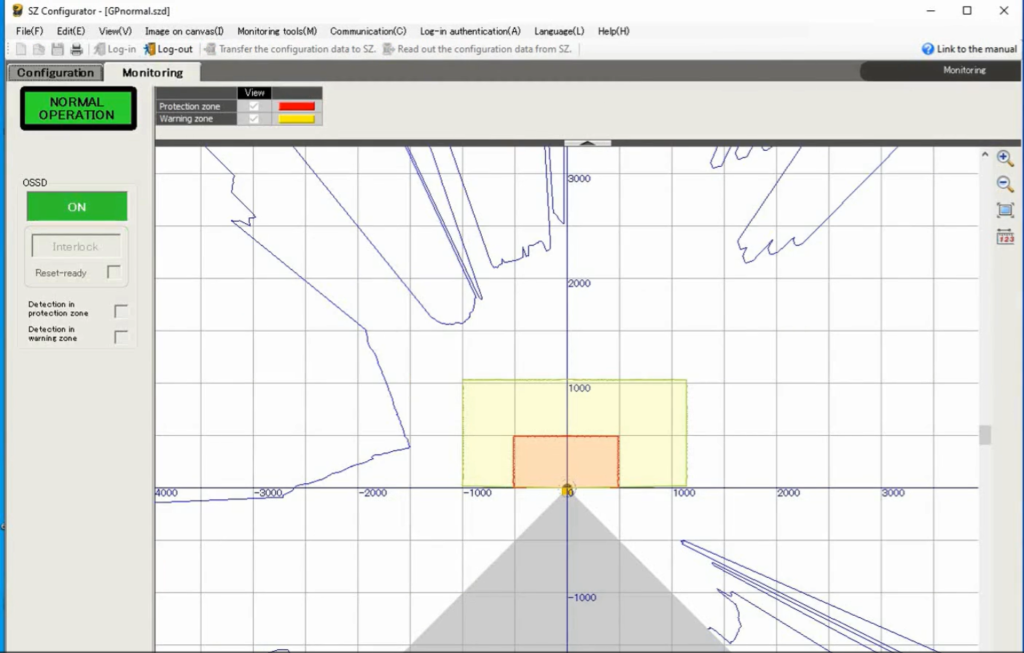Click the zoom out magnifier icon
Image resolution: width=1024 pixels, height=653 pixels.
point(1005,184)
